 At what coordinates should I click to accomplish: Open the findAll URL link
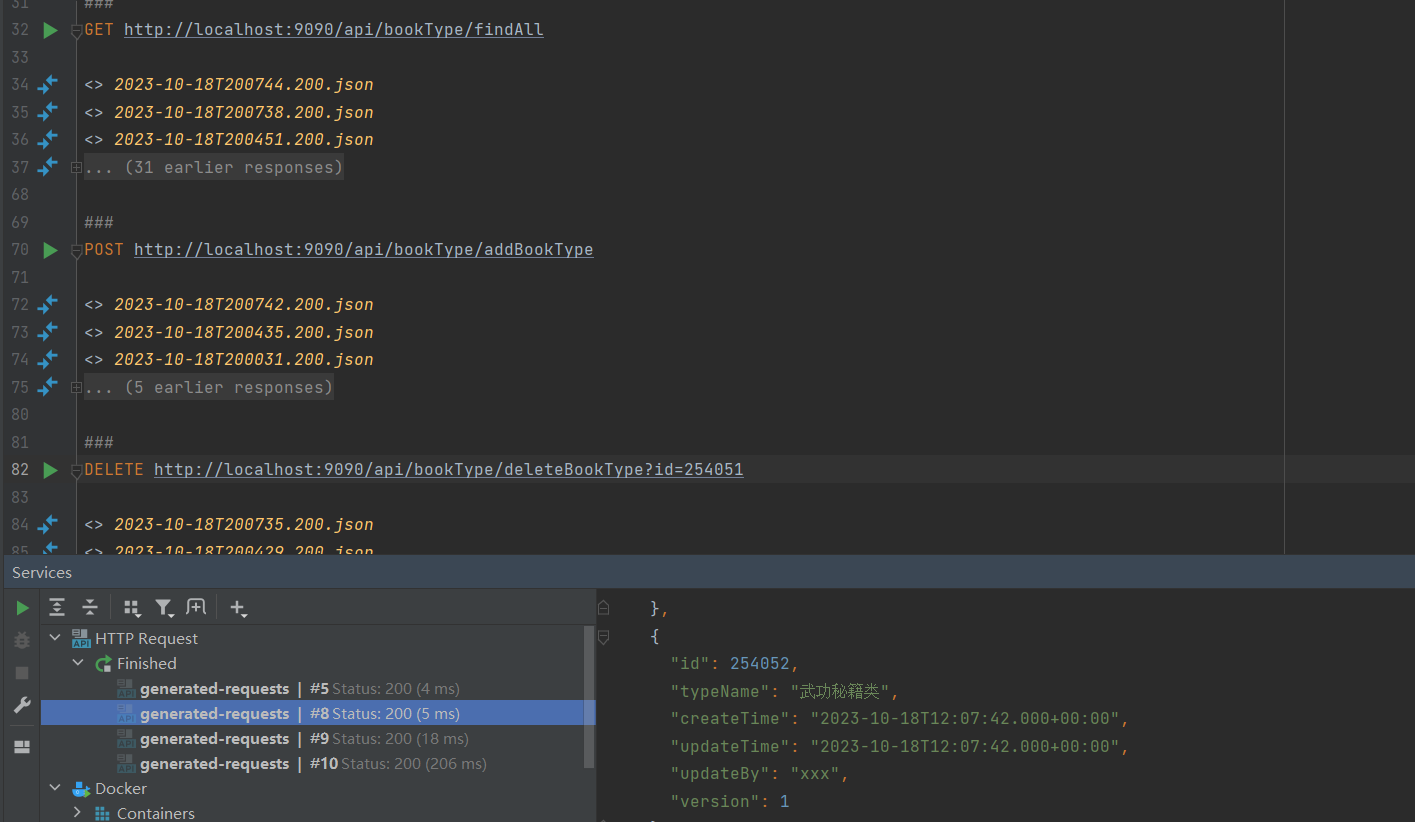[334, 30]
